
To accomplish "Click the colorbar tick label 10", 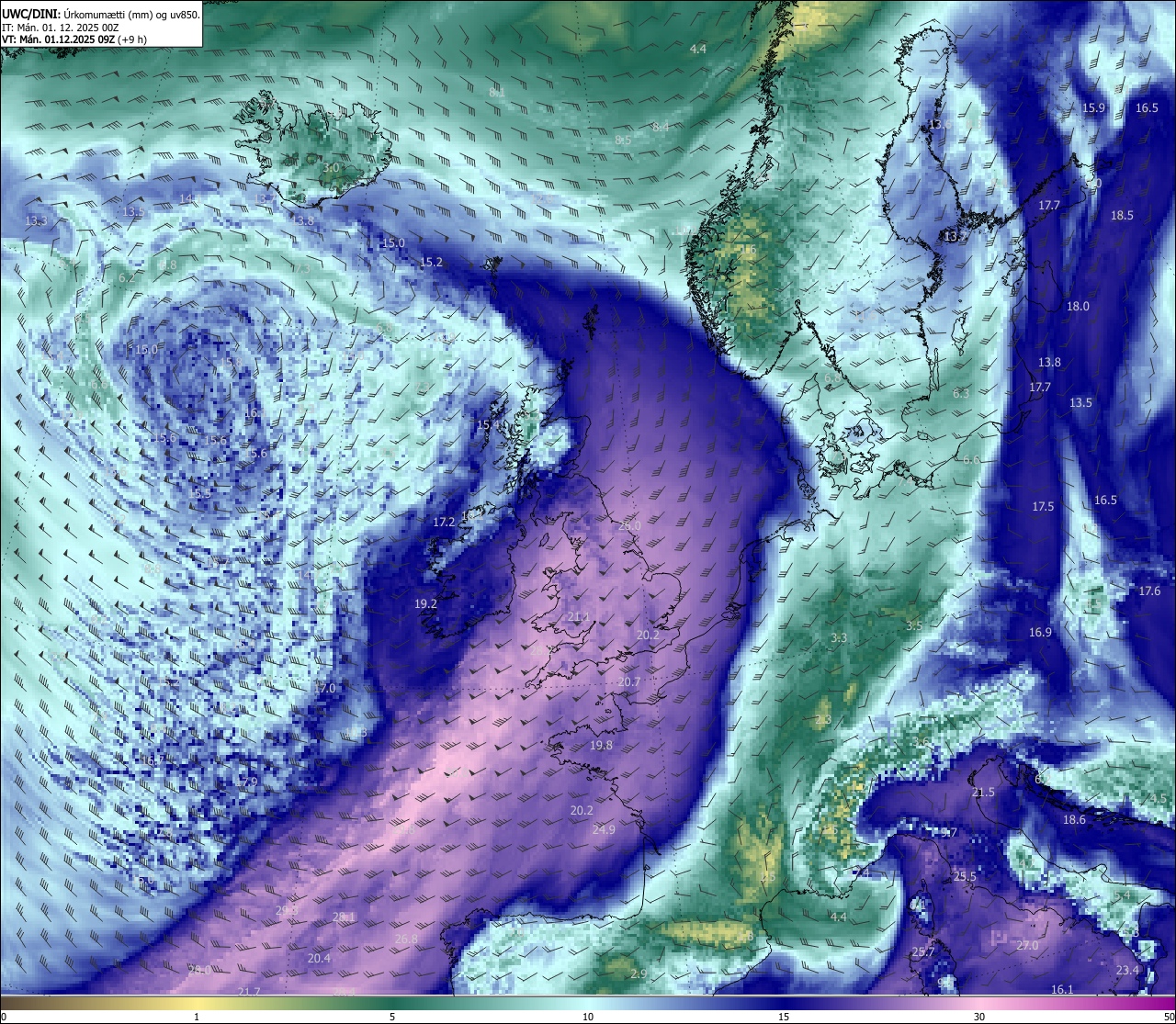I will pyautogui.click(x=588, y=1017).
